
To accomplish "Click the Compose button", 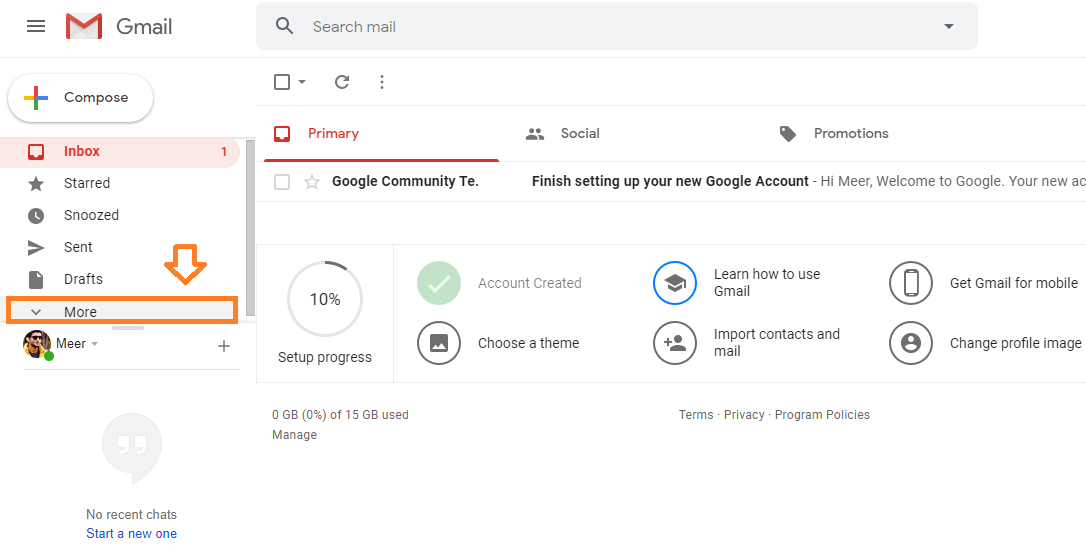I will pos(80,98).
